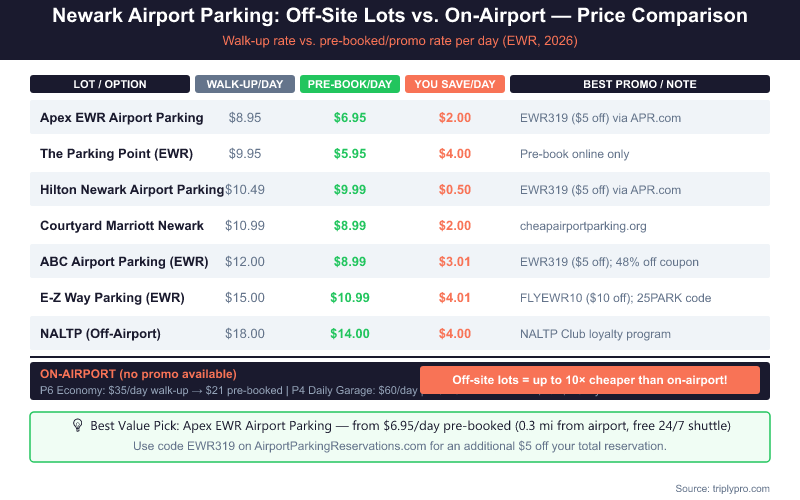Click the BEST PROMO / NOTE header
The image size is (800, 500).
click(x=640, y=84)
